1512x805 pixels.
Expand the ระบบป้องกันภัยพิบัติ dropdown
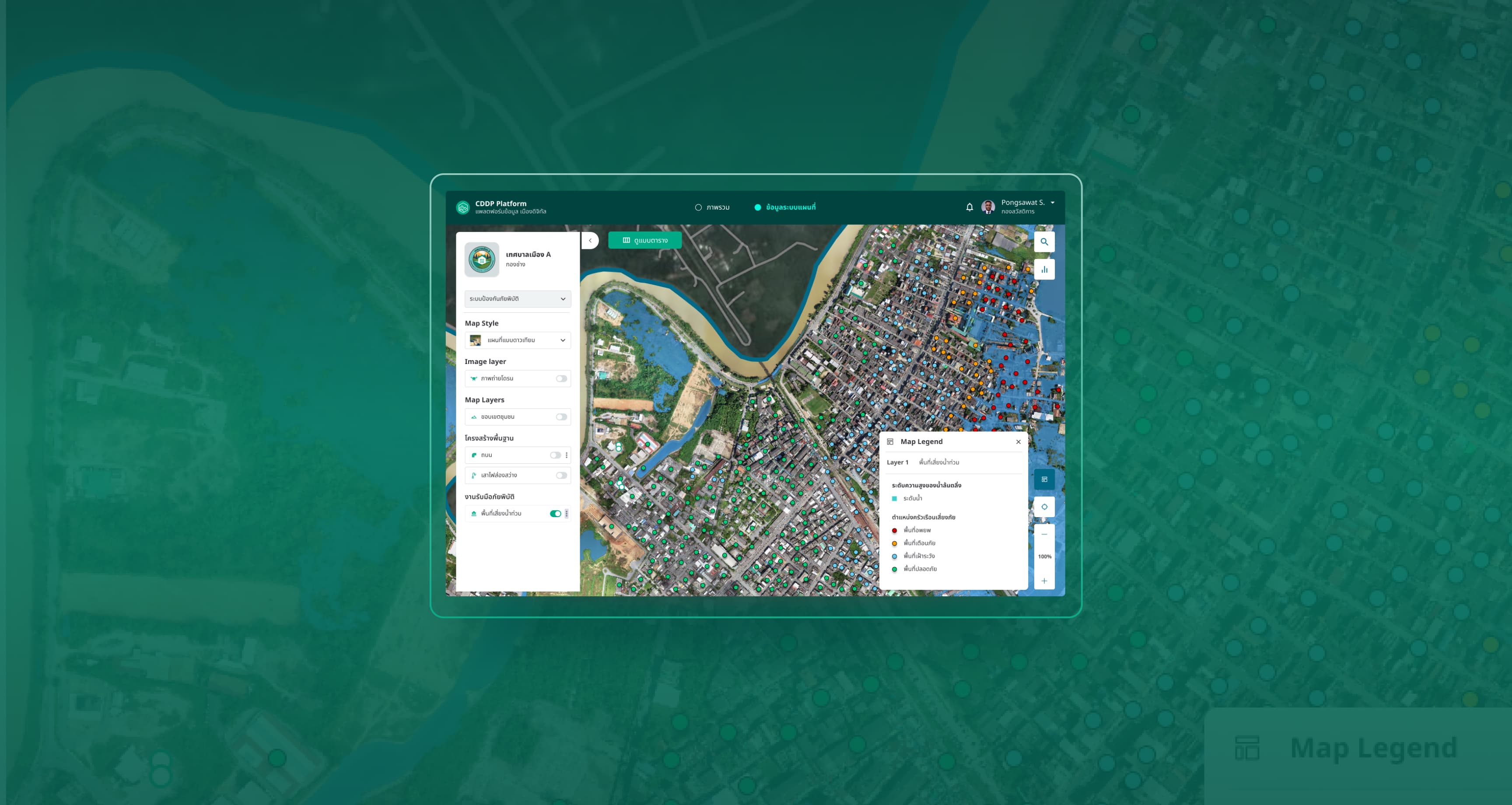518,299
